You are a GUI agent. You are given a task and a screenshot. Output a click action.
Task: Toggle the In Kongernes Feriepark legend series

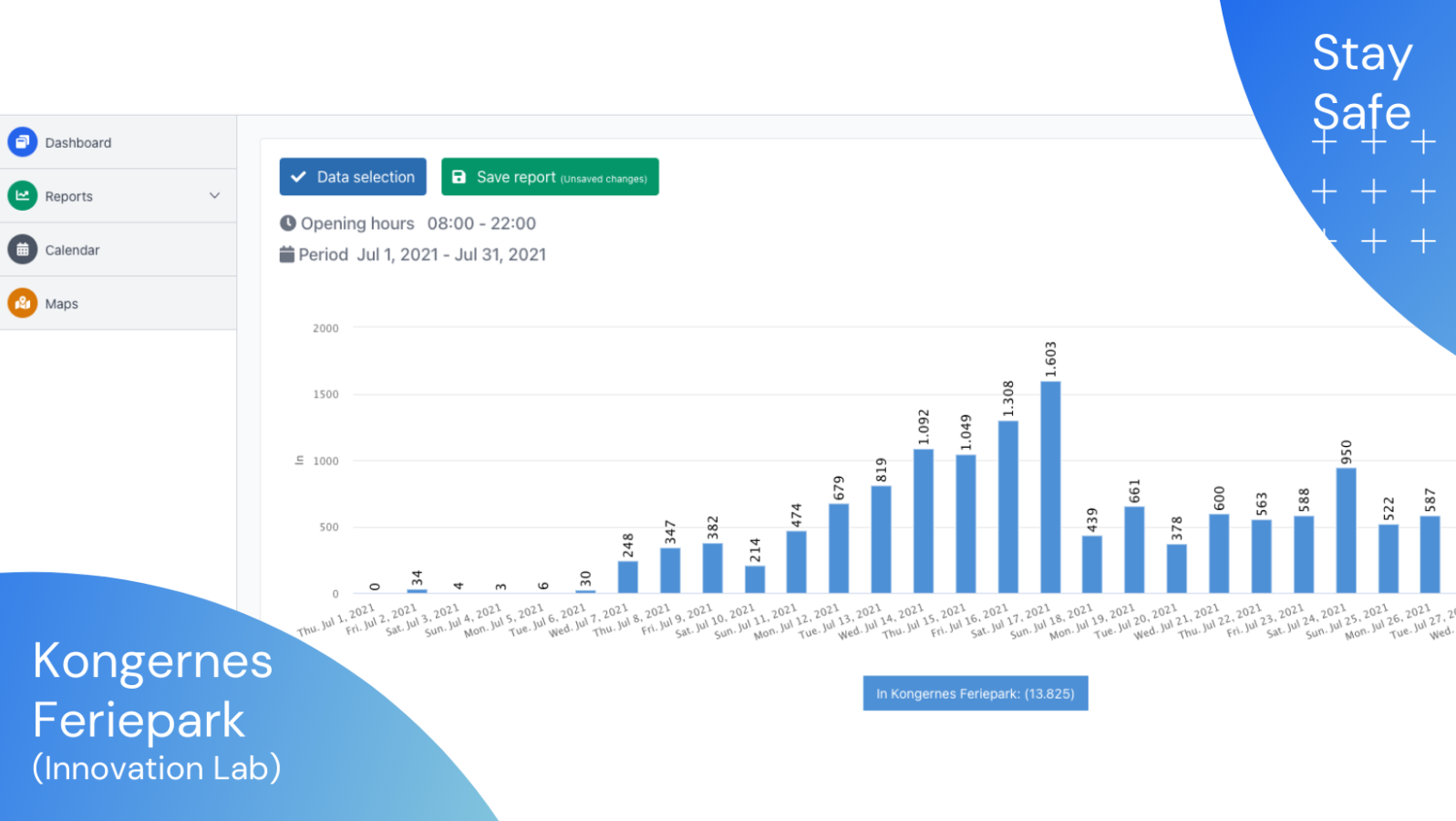pos(975,693)
